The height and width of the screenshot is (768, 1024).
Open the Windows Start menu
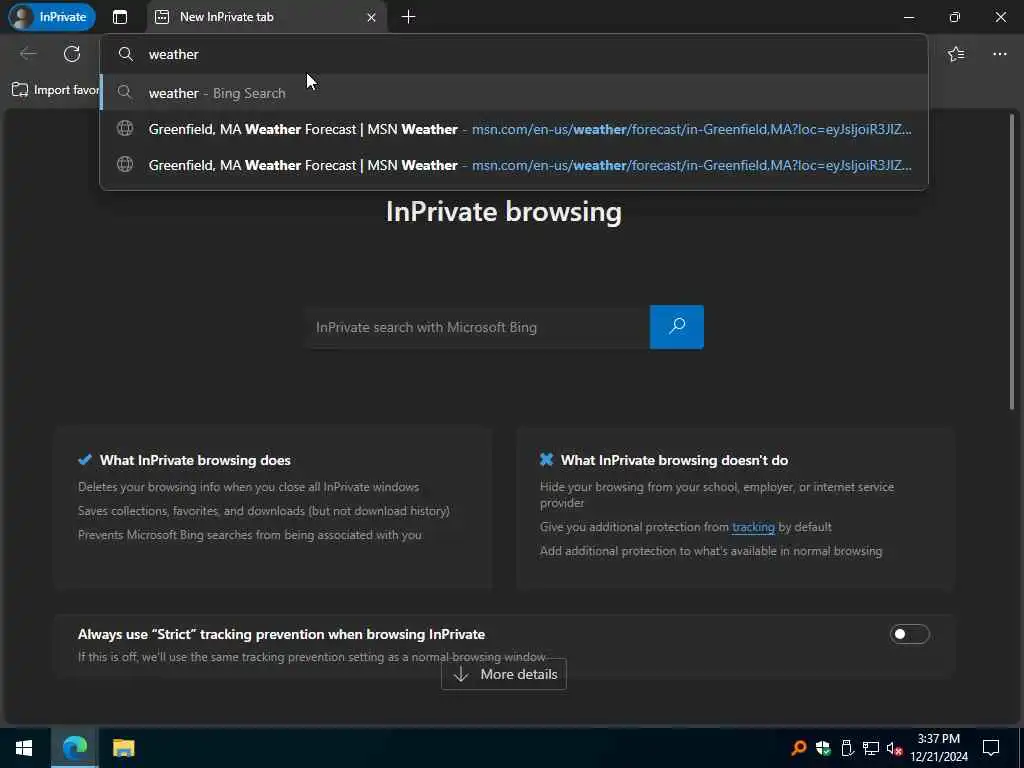click(x=24, y=748)
